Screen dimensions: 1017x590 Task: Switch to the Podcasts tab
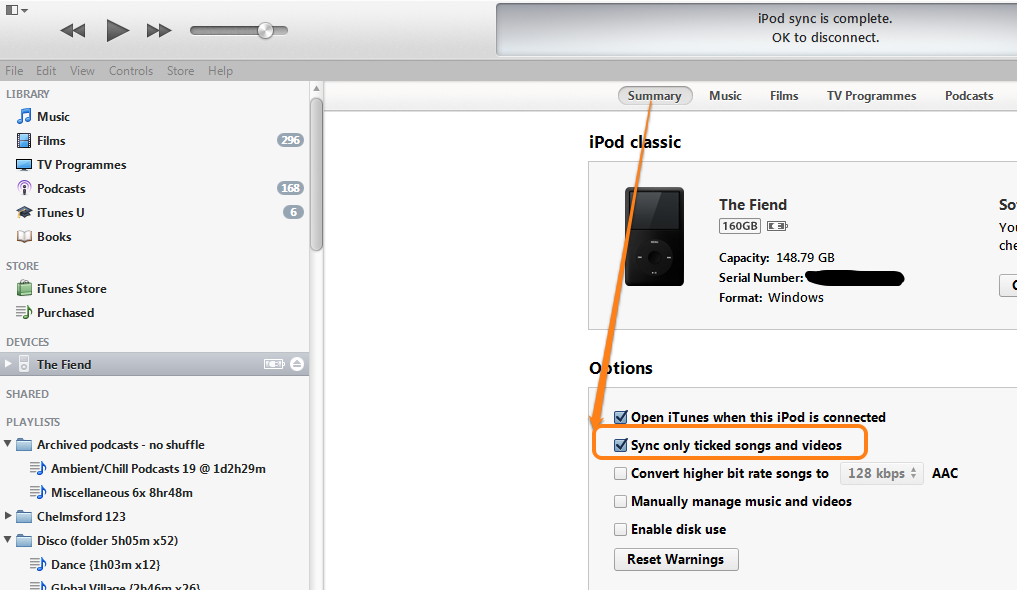pyautogui.click(x=969, y=96)
